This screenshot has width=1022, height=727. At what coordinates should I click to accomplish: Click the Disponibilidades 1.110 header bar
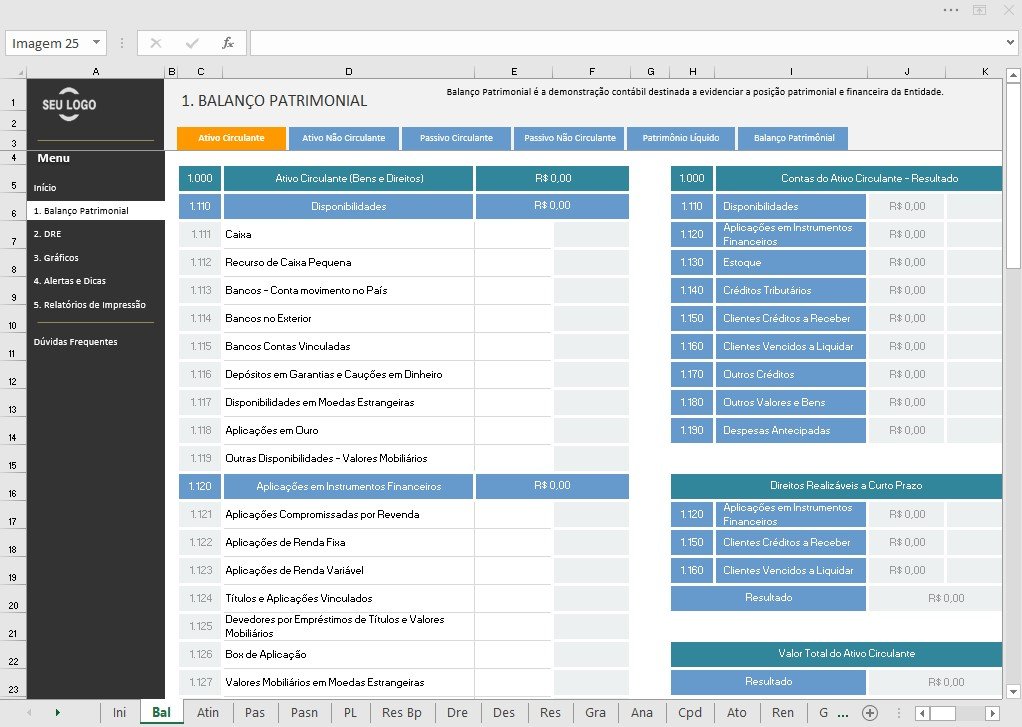tap(349, 207)
